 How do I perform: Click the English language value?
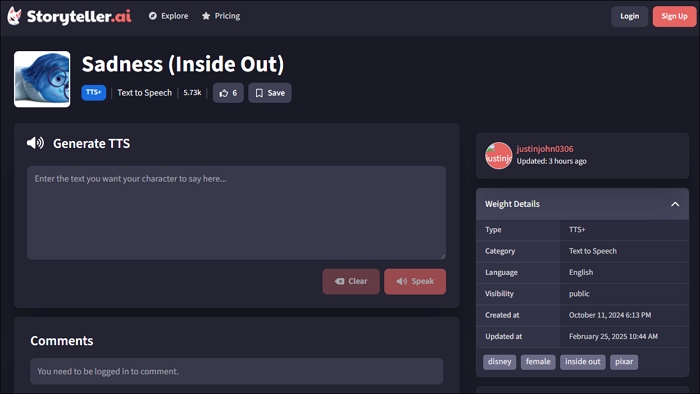581,272
